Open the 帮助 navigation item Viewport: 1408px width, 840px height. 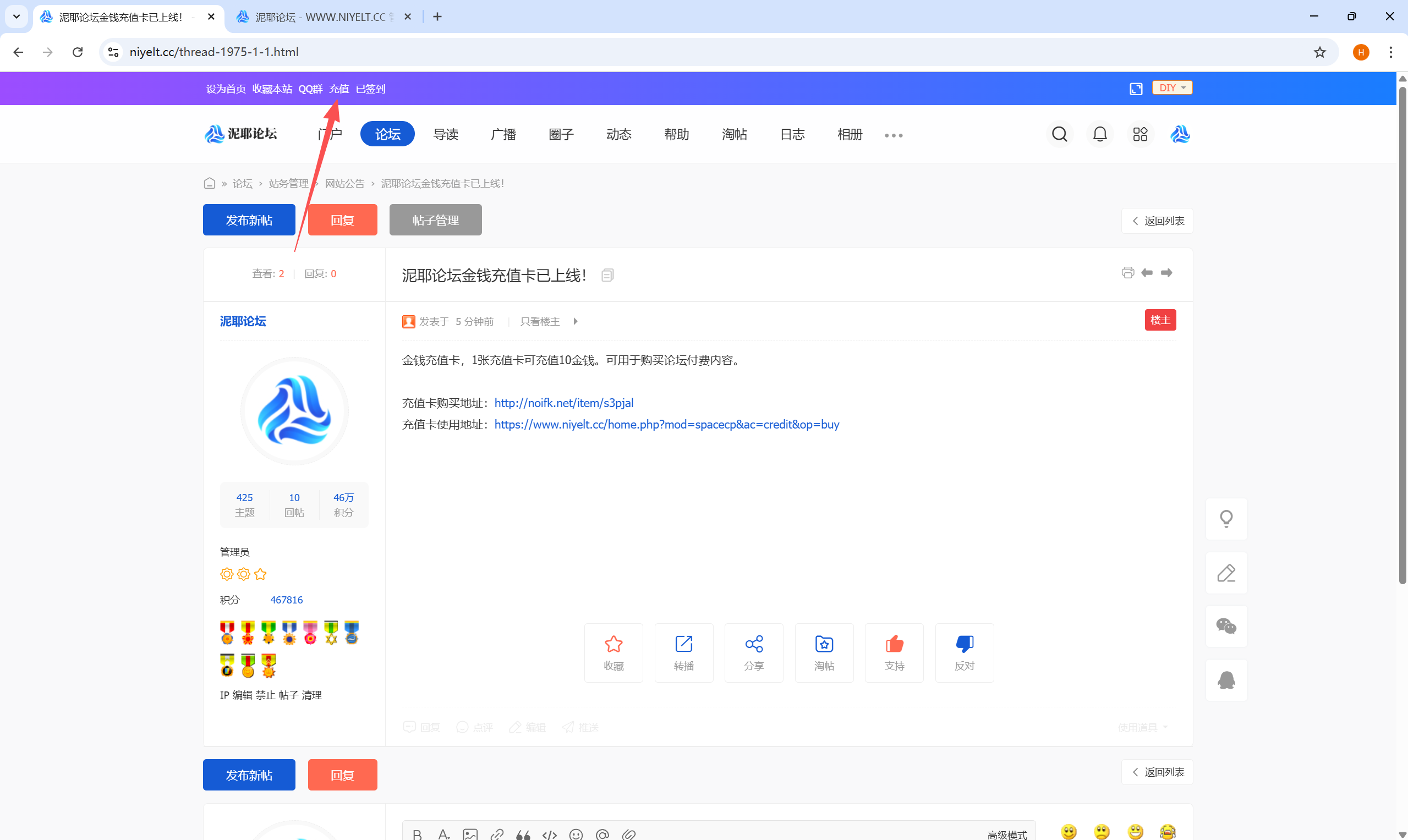click(677, 134)
